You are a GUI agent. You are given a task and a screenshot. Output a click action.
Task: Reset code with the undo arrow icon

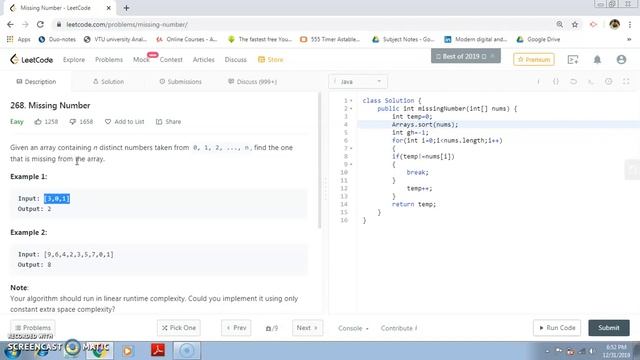(x=573, y=82)
